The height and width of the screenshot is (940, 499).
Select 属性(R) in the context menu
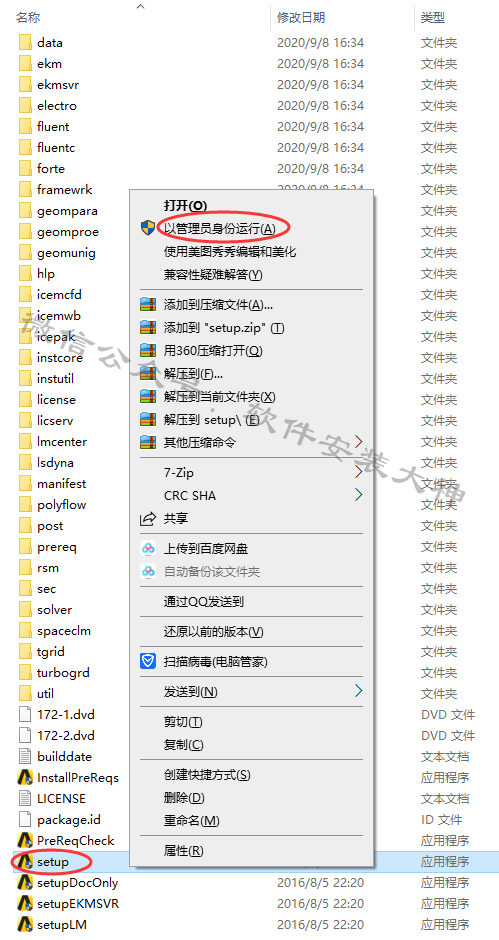click(184, 851)
